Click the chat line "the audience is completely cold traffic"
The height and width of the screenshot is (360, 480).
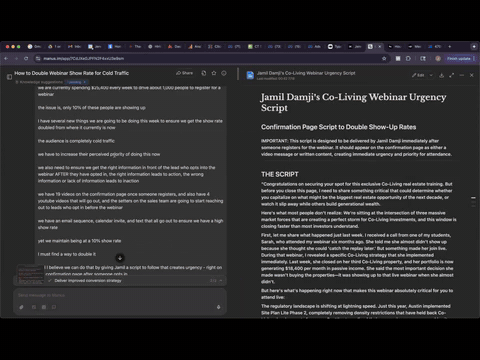[x=76, y=141]
